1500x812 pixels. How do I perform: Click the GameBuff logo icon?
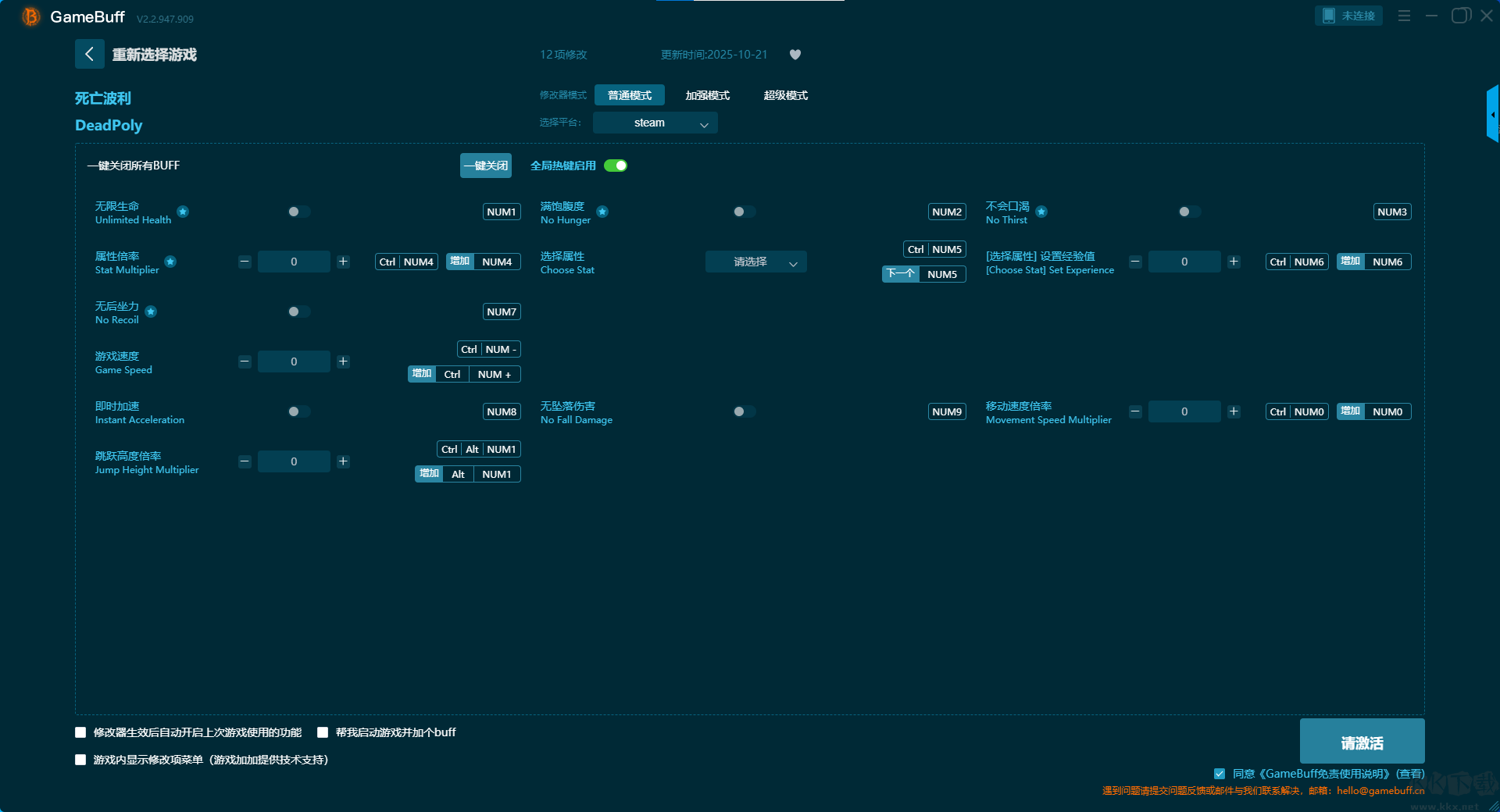click(x=31, y=16)
